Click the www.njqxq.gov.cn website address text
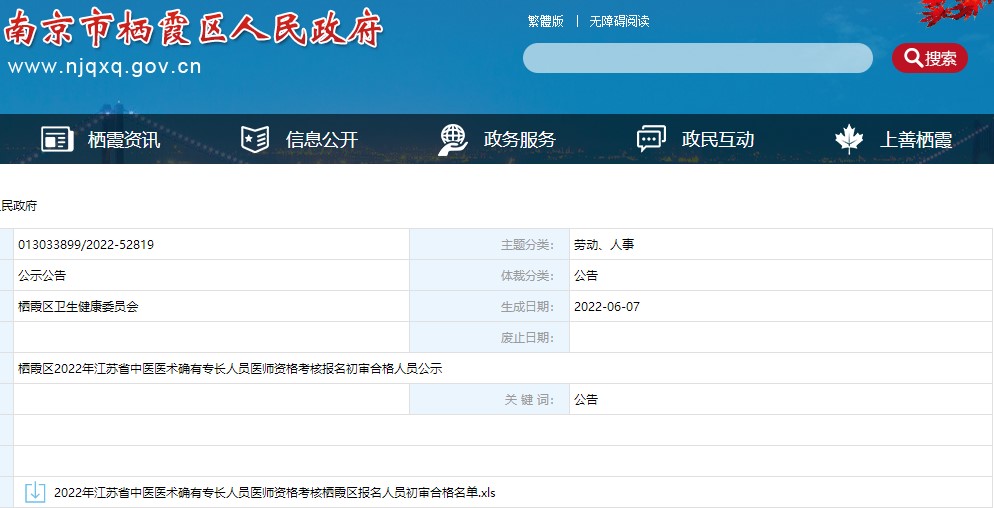Viewport: 994px width, 508px height. [105, 68]
